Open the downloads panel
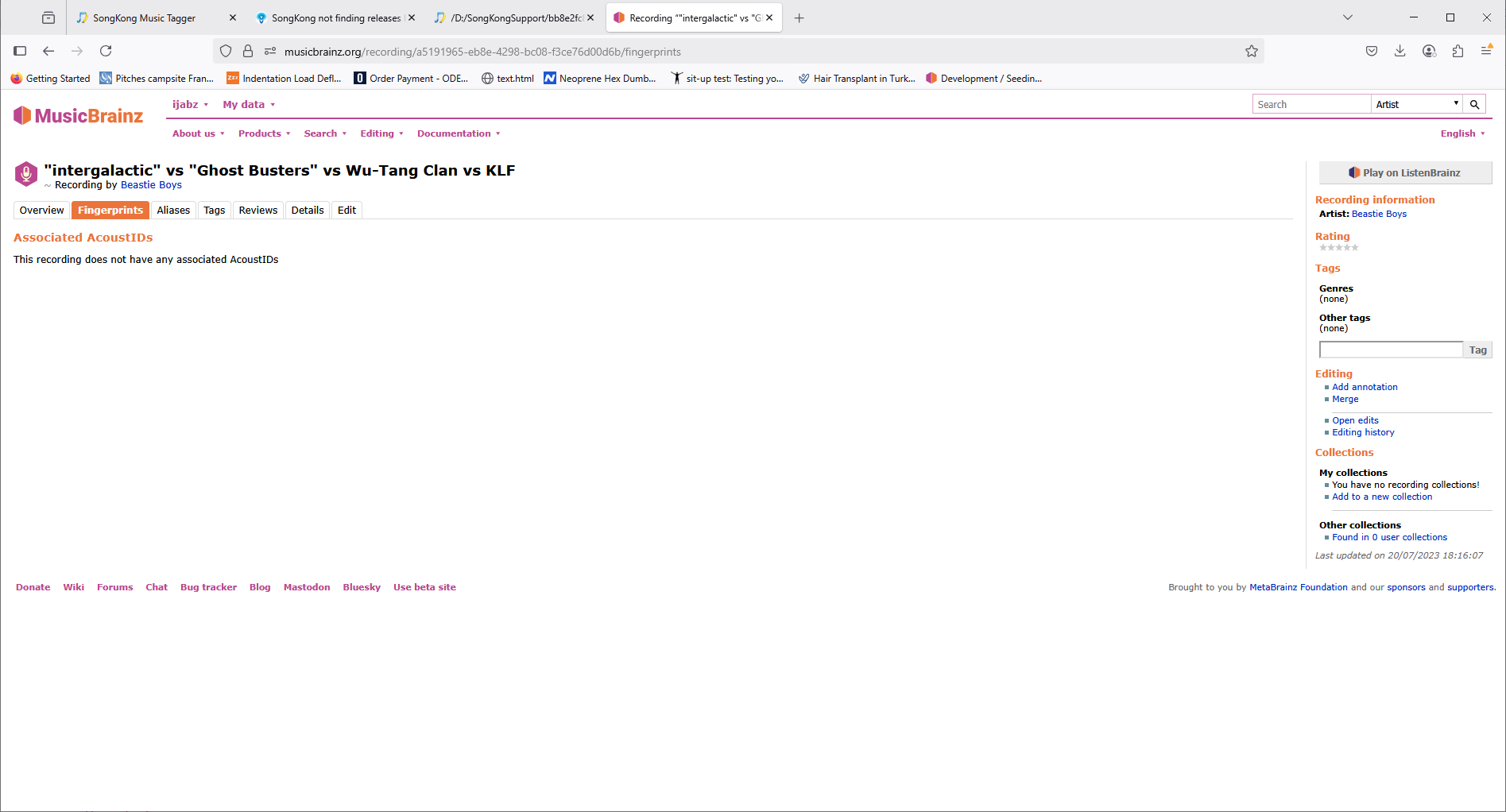Screen dimensions: 1506x812 click(x=1400, y=51)
